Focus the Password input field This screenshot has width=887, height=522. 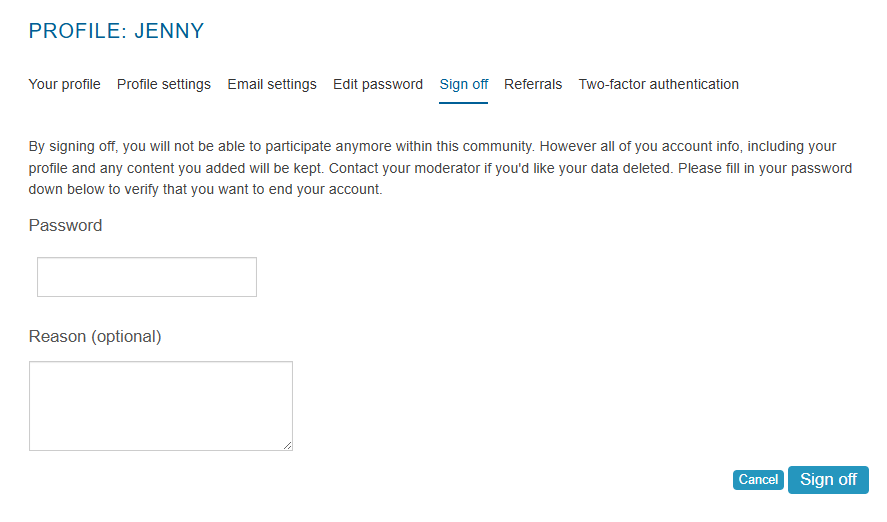[147, 277]
